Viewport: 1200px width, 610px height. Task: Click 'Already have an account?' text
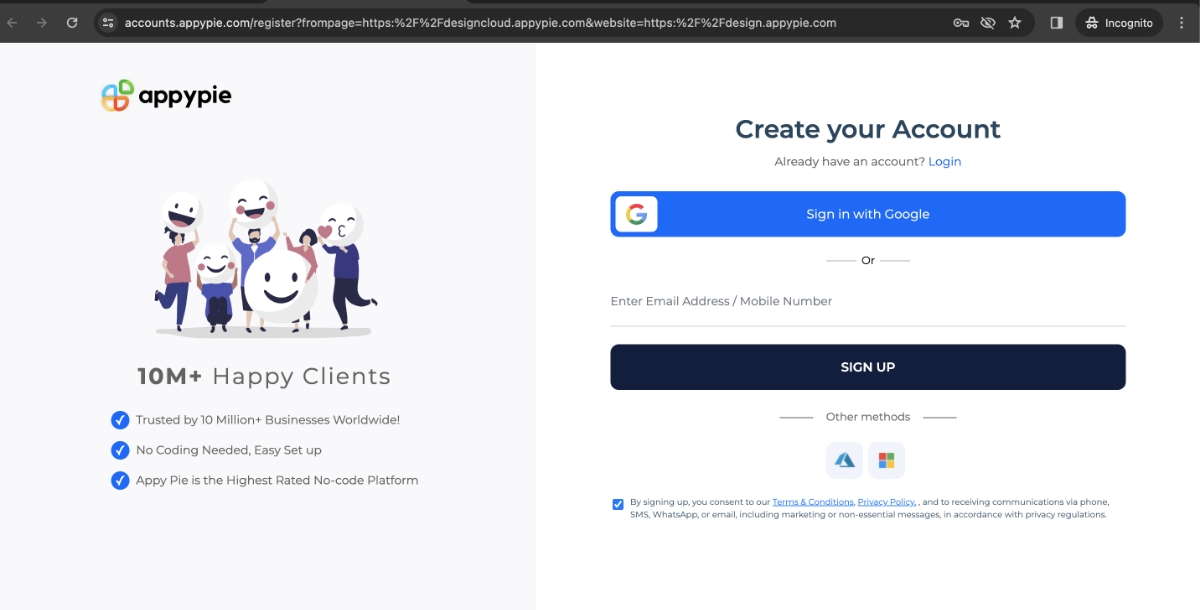pos(849,161)
